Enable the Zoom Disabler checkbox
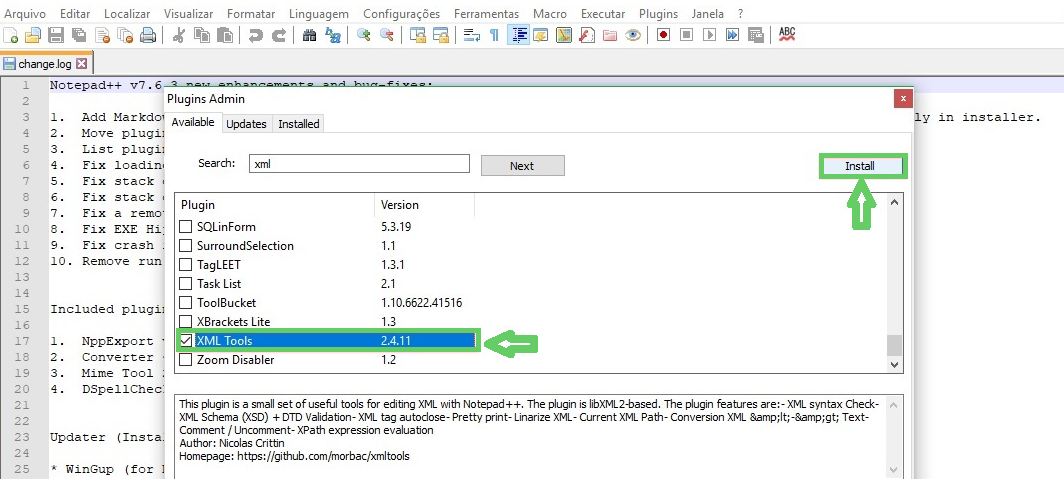The height and width of the screenshot is (479, 1064). pos(186,360)
